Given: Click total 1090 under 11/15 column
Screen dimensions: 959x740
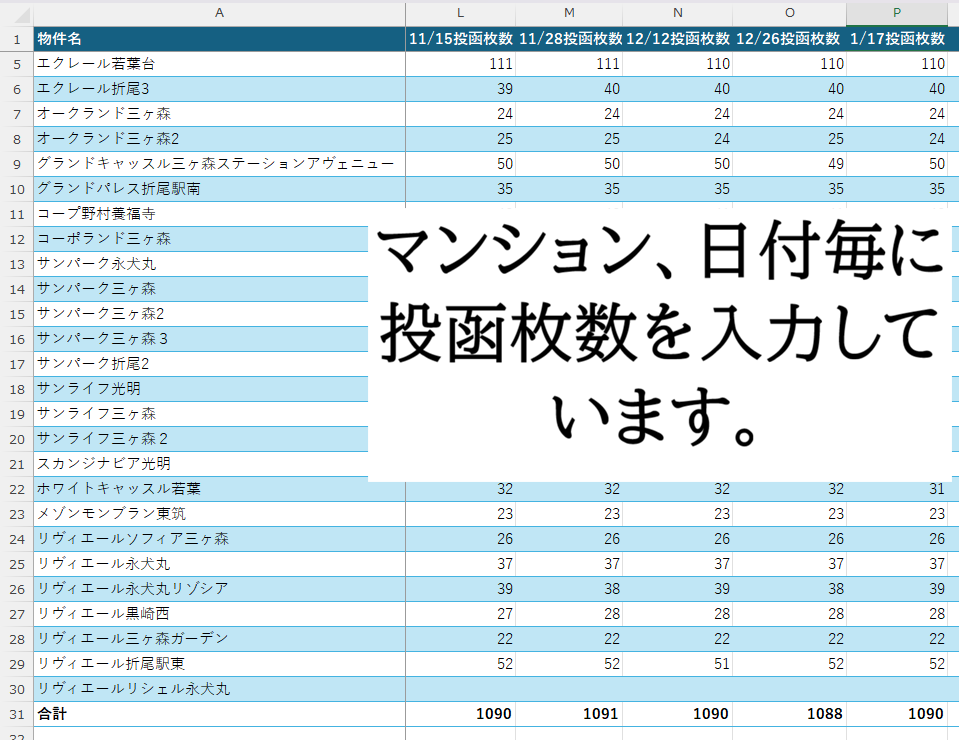Looking at the screenshot, I should (x=461, y=714).
